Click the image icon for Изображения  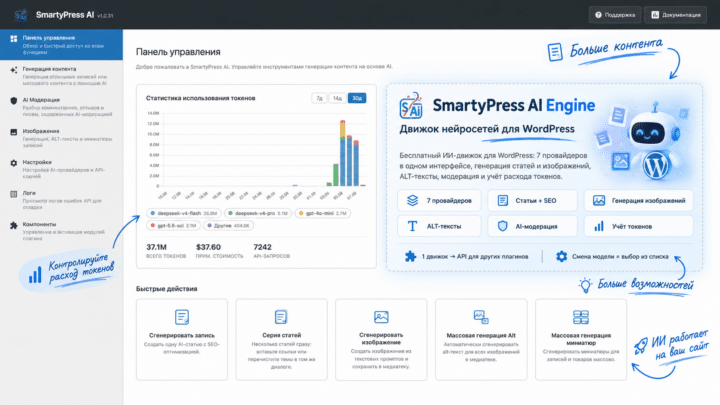point(14,132)
